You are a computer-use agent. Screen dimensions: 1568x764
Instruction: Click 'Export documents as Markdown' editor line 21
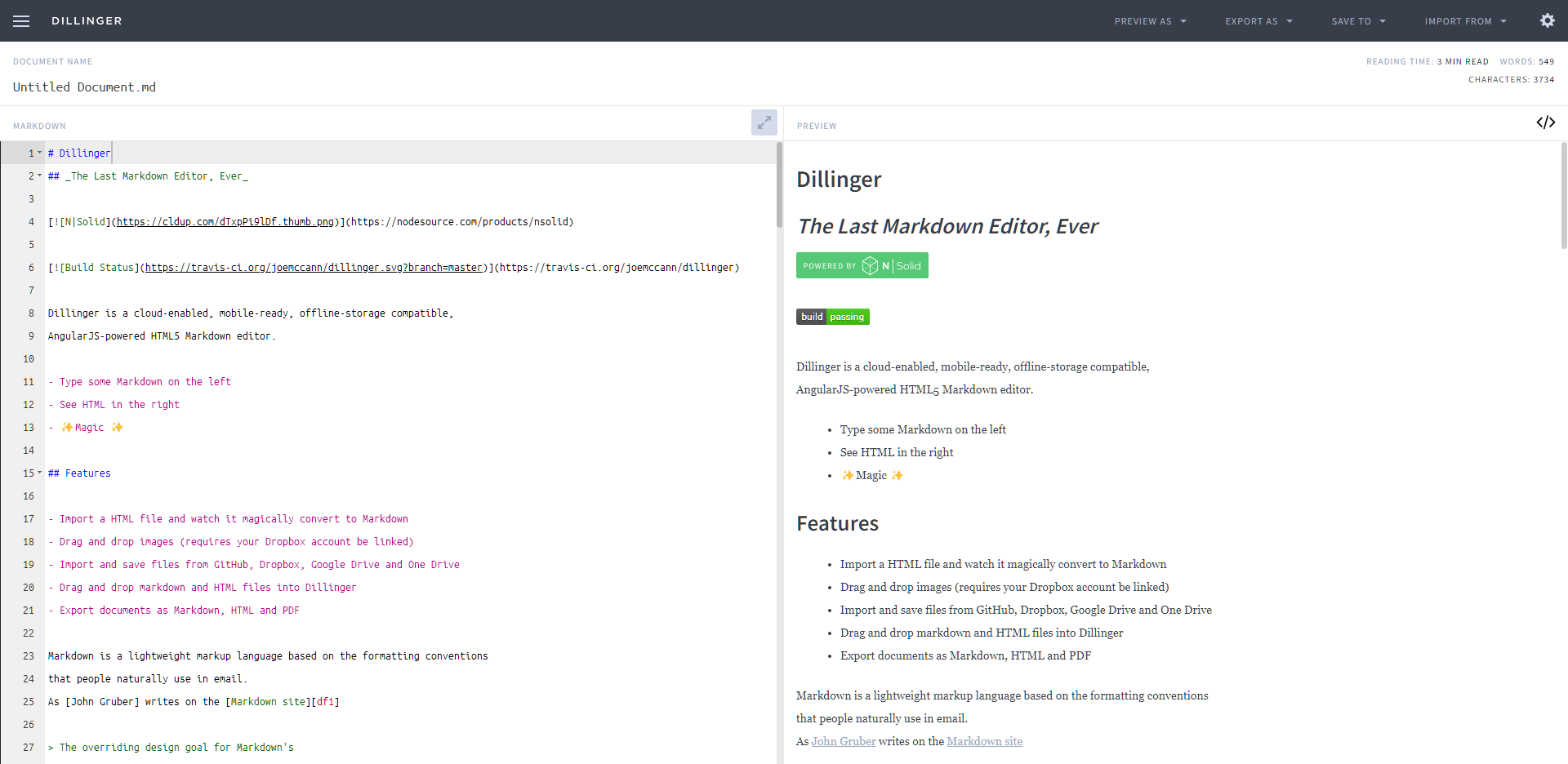tap(174, 610)
